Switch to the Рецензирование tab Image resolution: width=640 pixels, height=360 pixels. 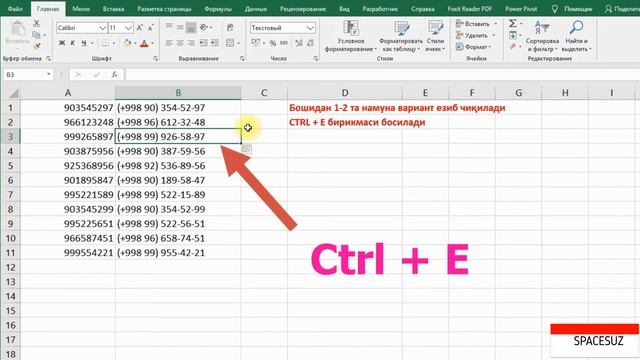tap(303, 9)
